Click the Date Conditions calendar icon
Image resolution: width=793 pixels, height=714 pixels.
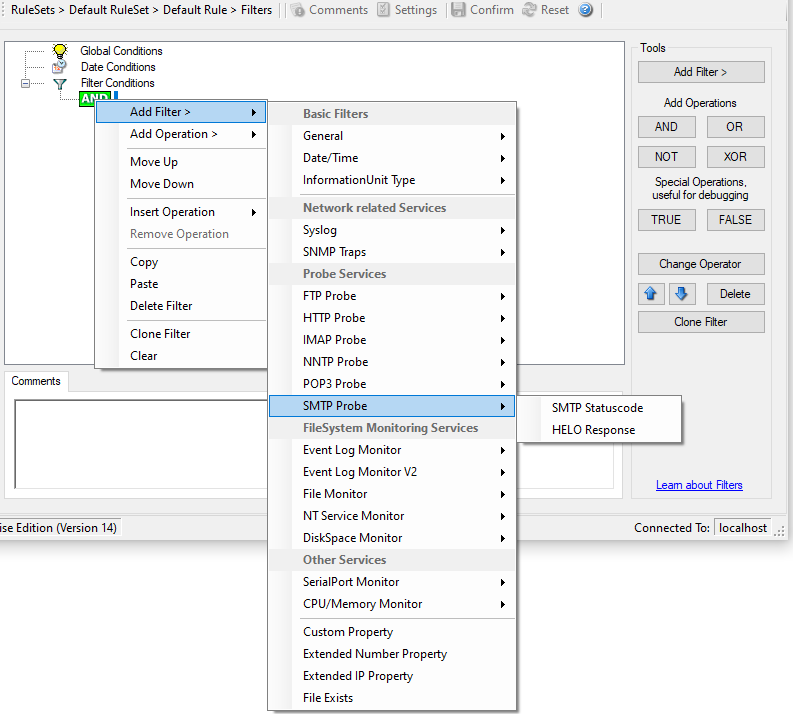(60, 67)
